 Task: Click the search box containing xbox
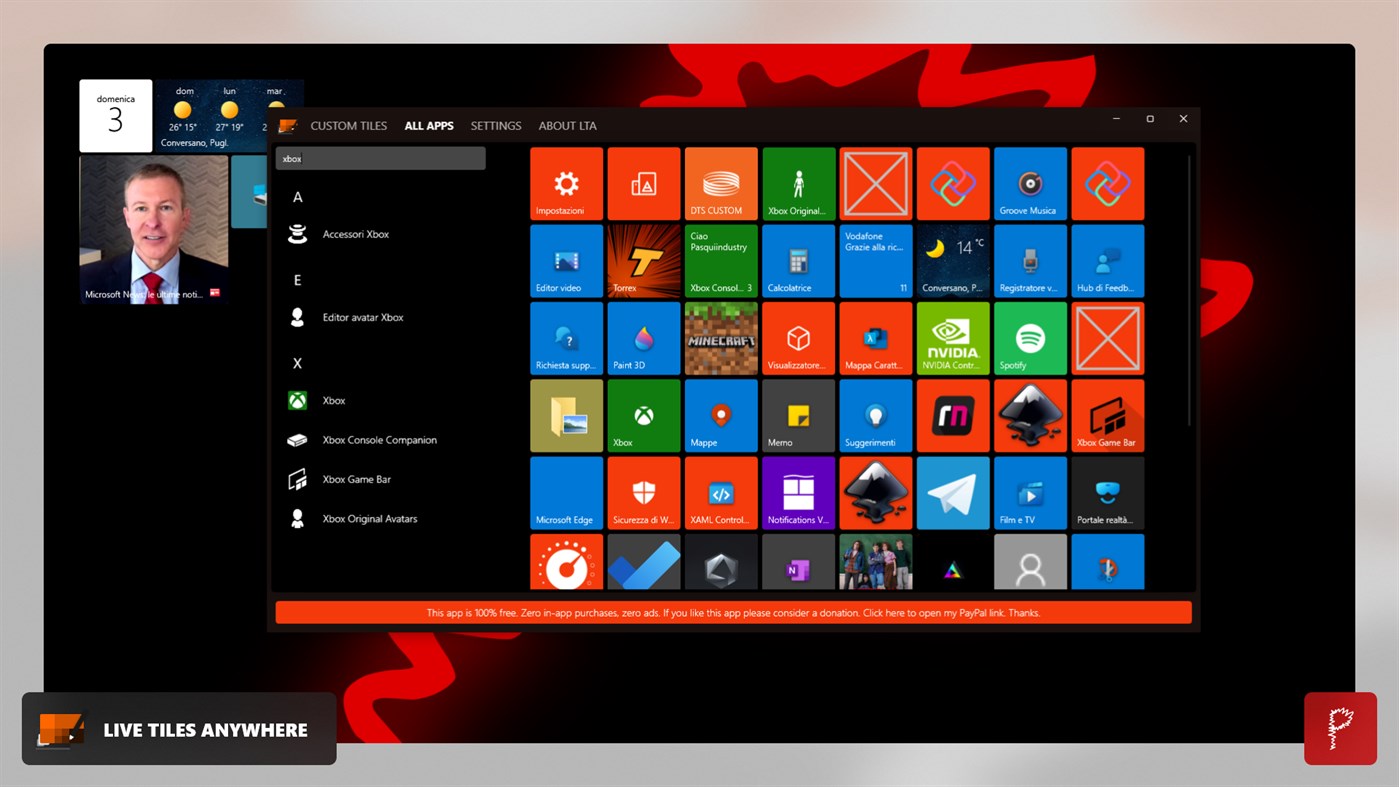[x=380, y=157]
